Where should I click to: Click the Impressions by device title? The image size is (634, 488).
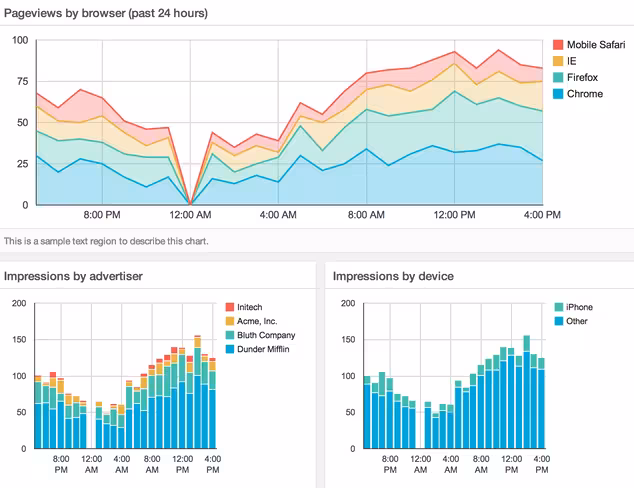coord(393,276)
